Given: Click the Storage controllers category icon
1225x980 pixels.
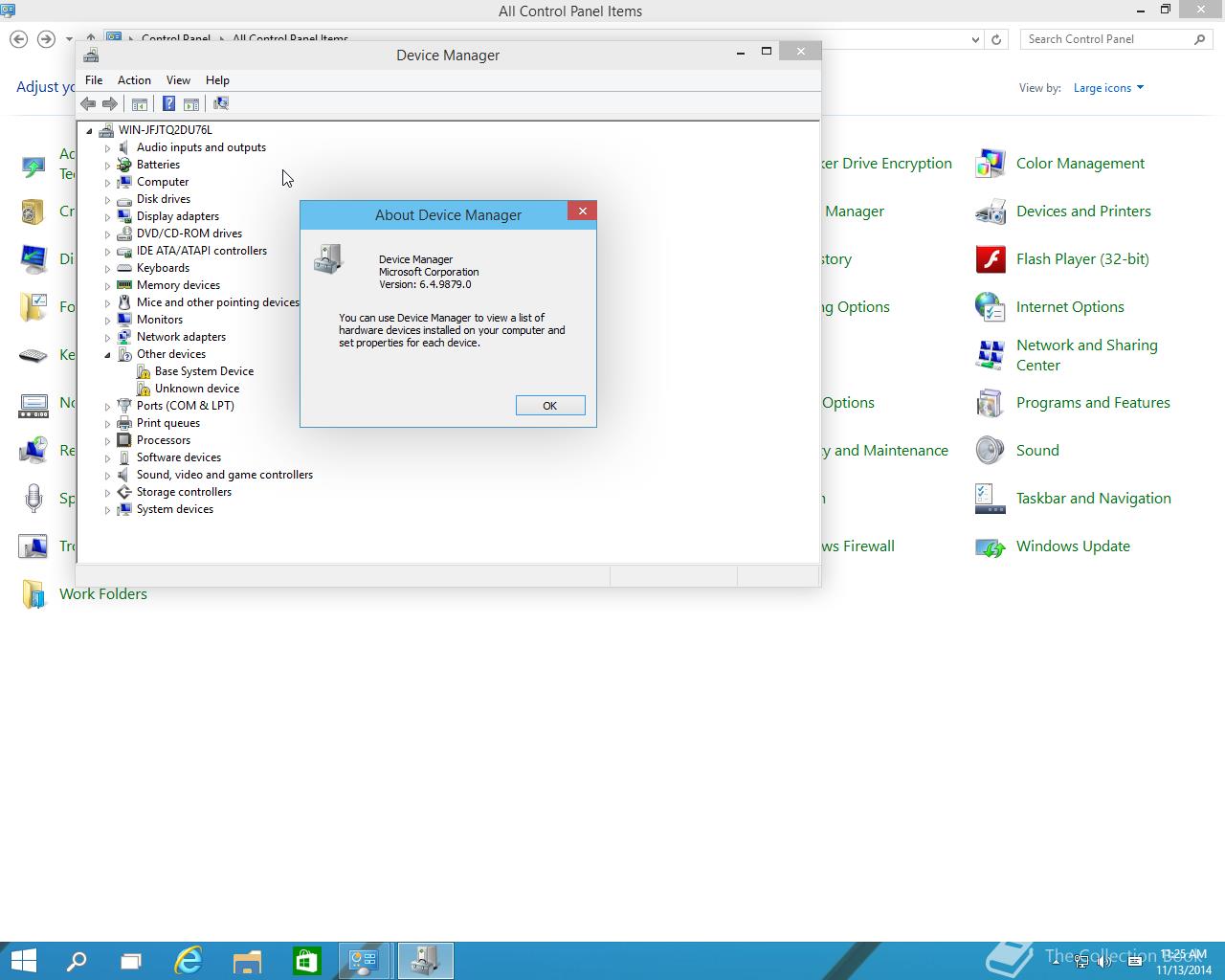Looking at the screenshot, I should click(x=124, y=492).
